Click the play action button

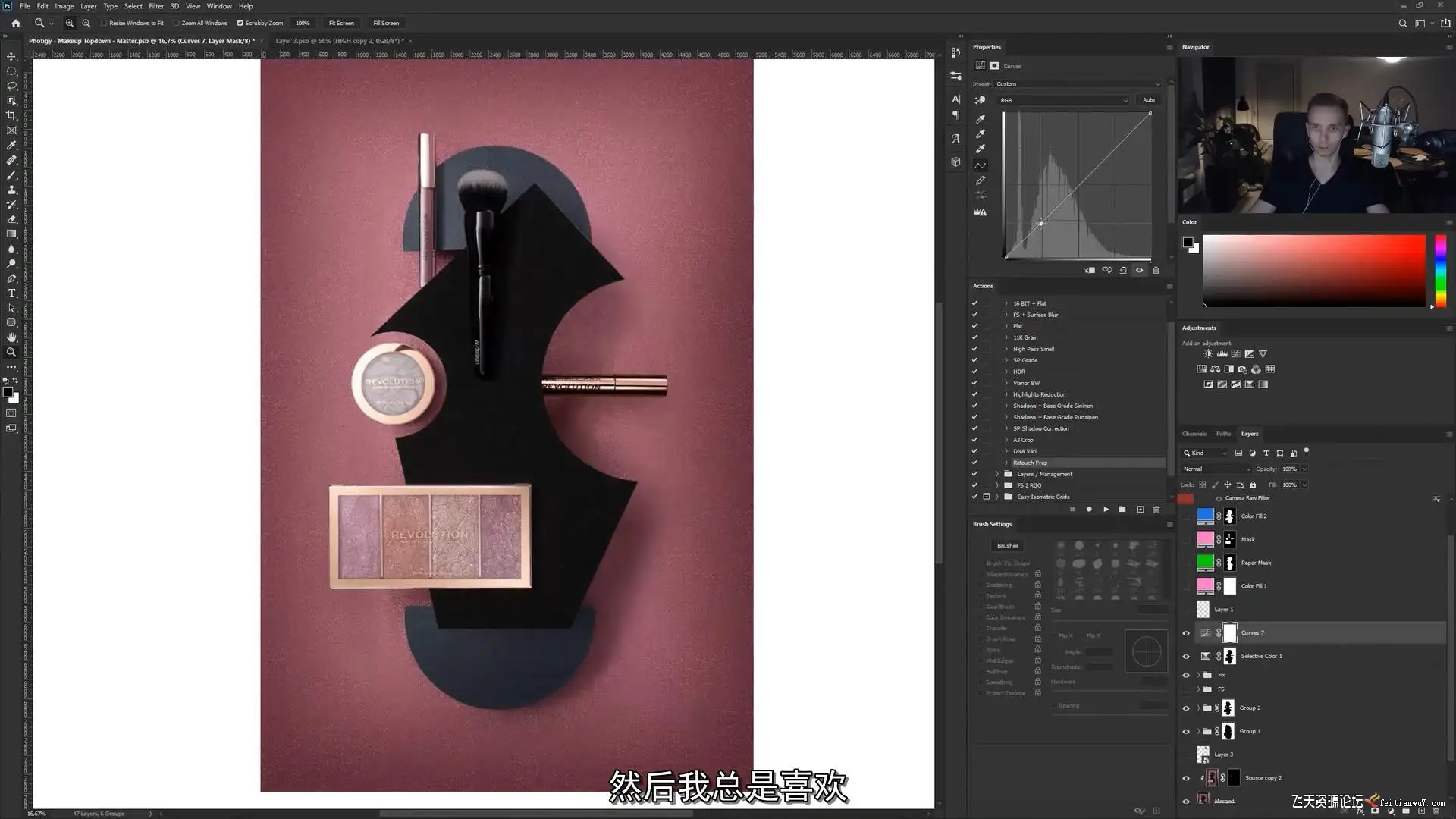point(1106,510)
